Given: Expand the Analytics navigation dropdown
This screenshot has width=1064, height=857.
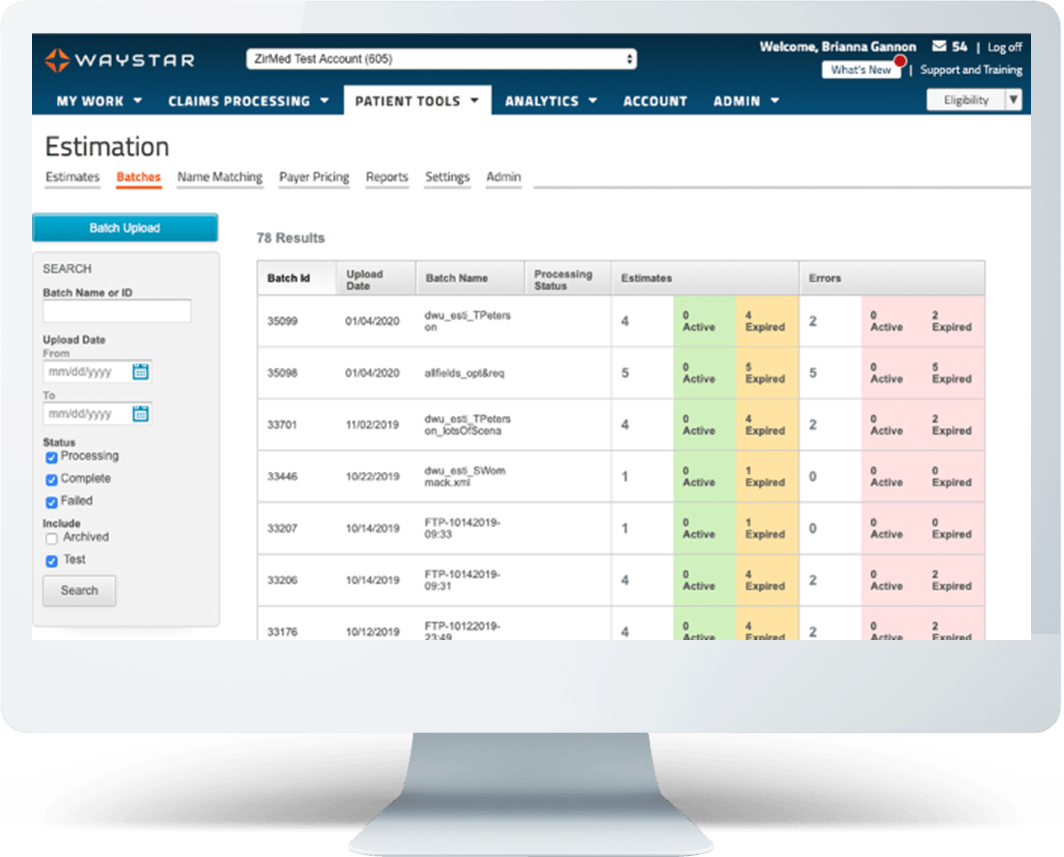Looking at the screenshot, I should click(592, 101).
